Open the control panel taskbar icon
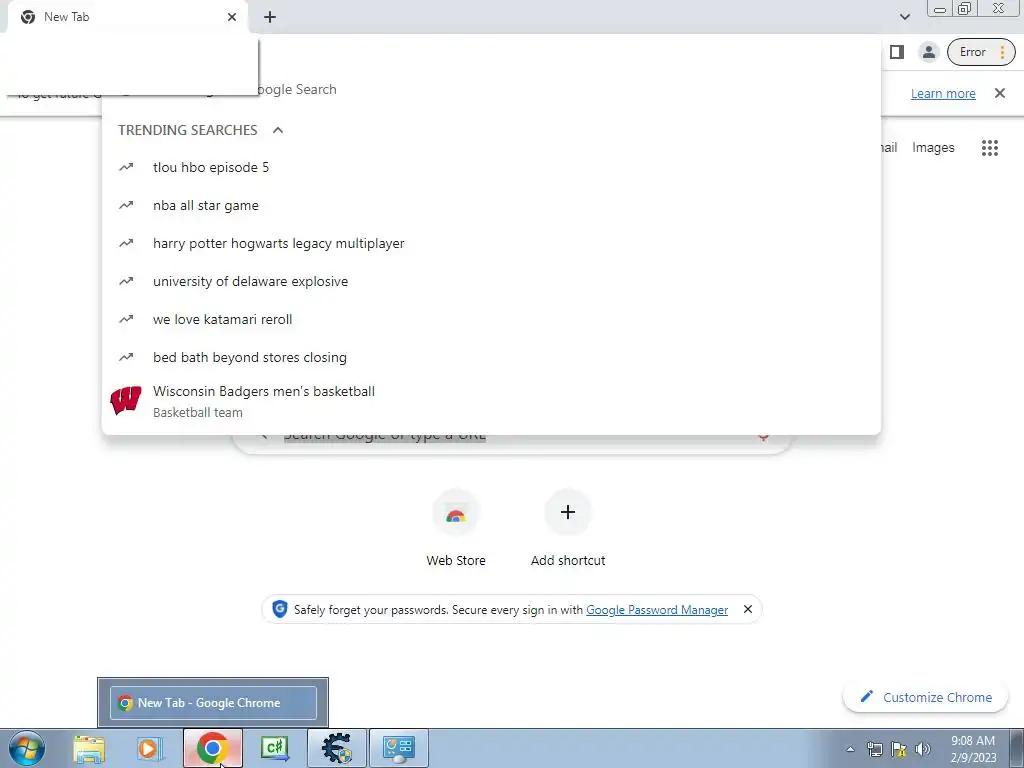This screenshot has width=1024, height=768. click(399, 748)
